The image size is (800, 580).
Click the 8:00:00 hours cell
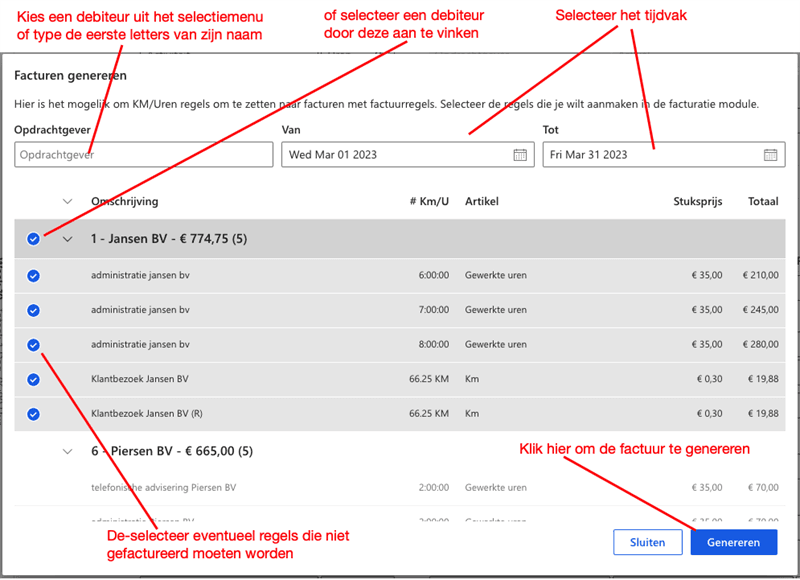[434, 345]
